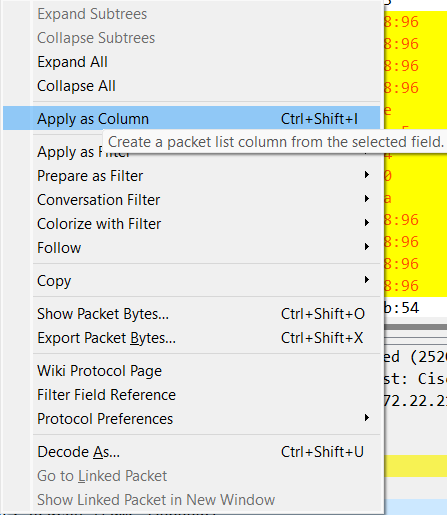Click Colorize with Filter label
447x515 pixels.
99,224
